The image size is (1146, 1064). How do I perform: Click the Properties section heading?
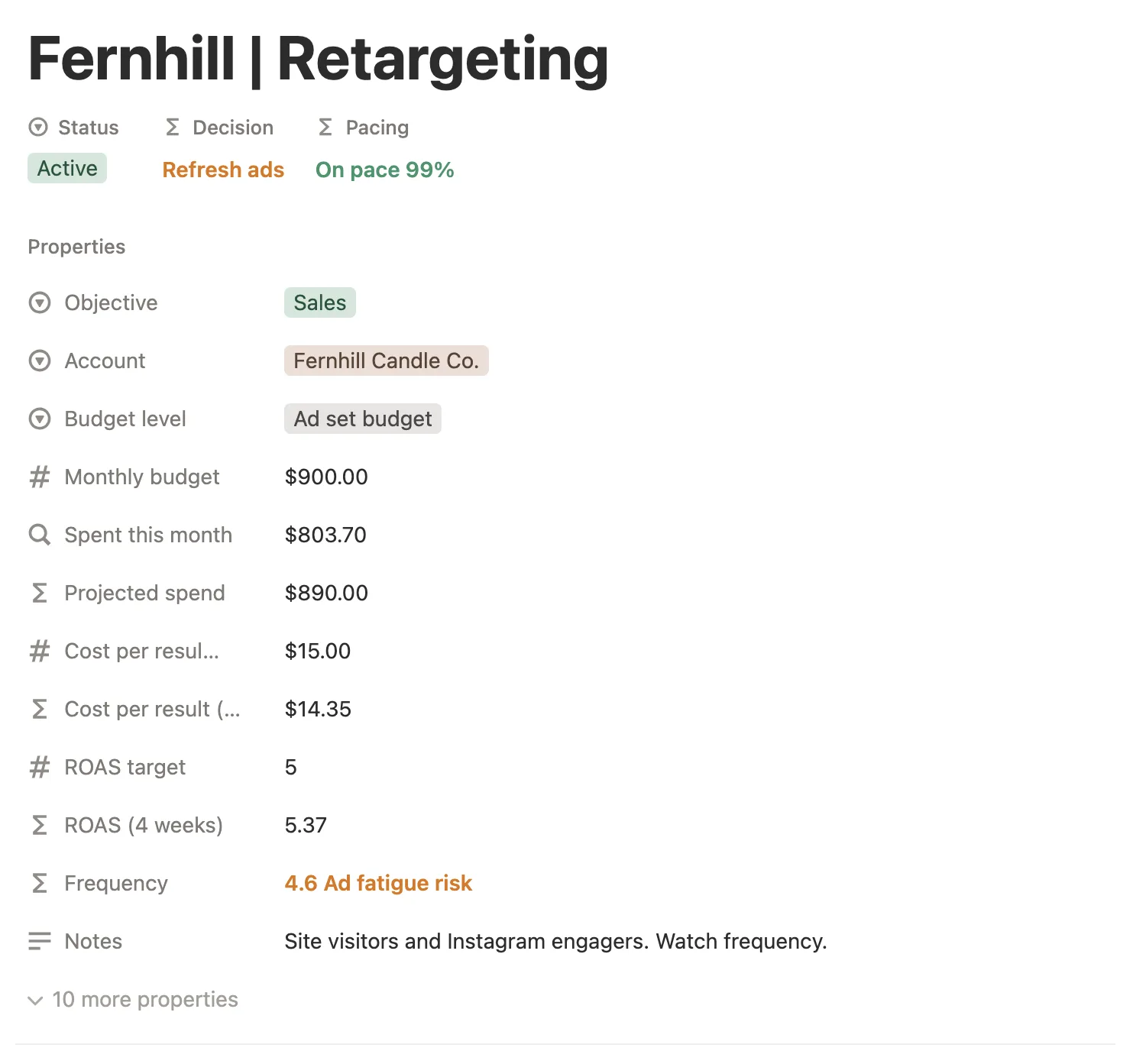coord(76,247)
